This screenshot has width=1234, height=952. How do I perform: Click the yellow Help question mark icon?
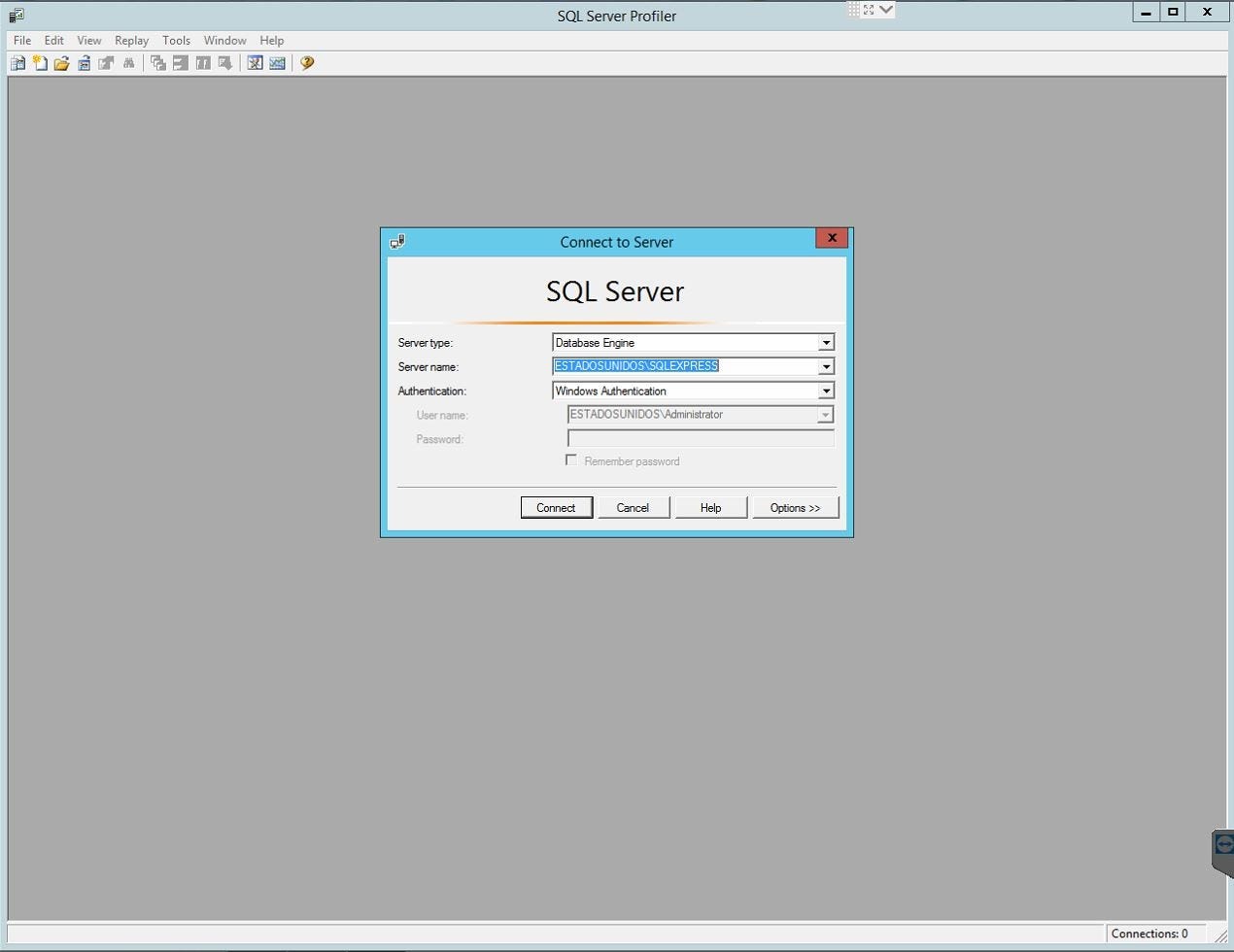[307, 63]
